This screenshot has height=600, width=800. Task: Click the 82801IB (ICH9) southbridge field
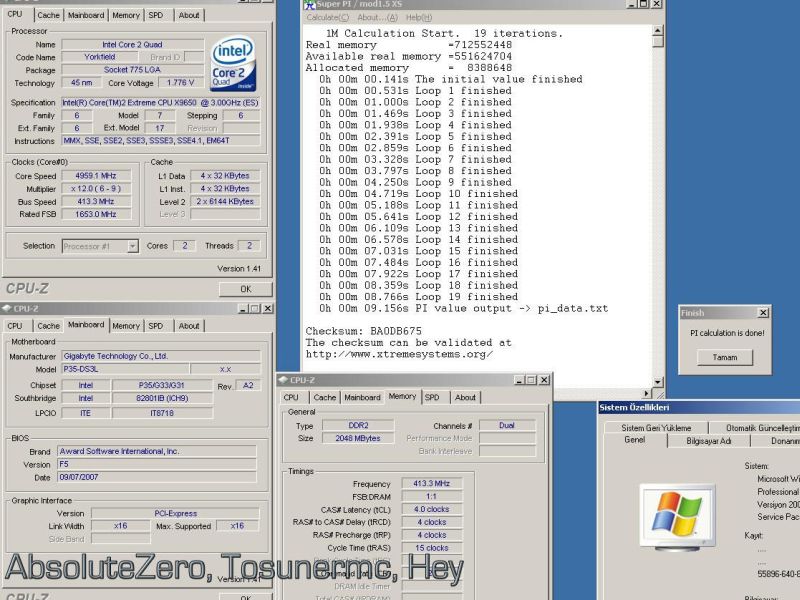click(x=162, y=398)
